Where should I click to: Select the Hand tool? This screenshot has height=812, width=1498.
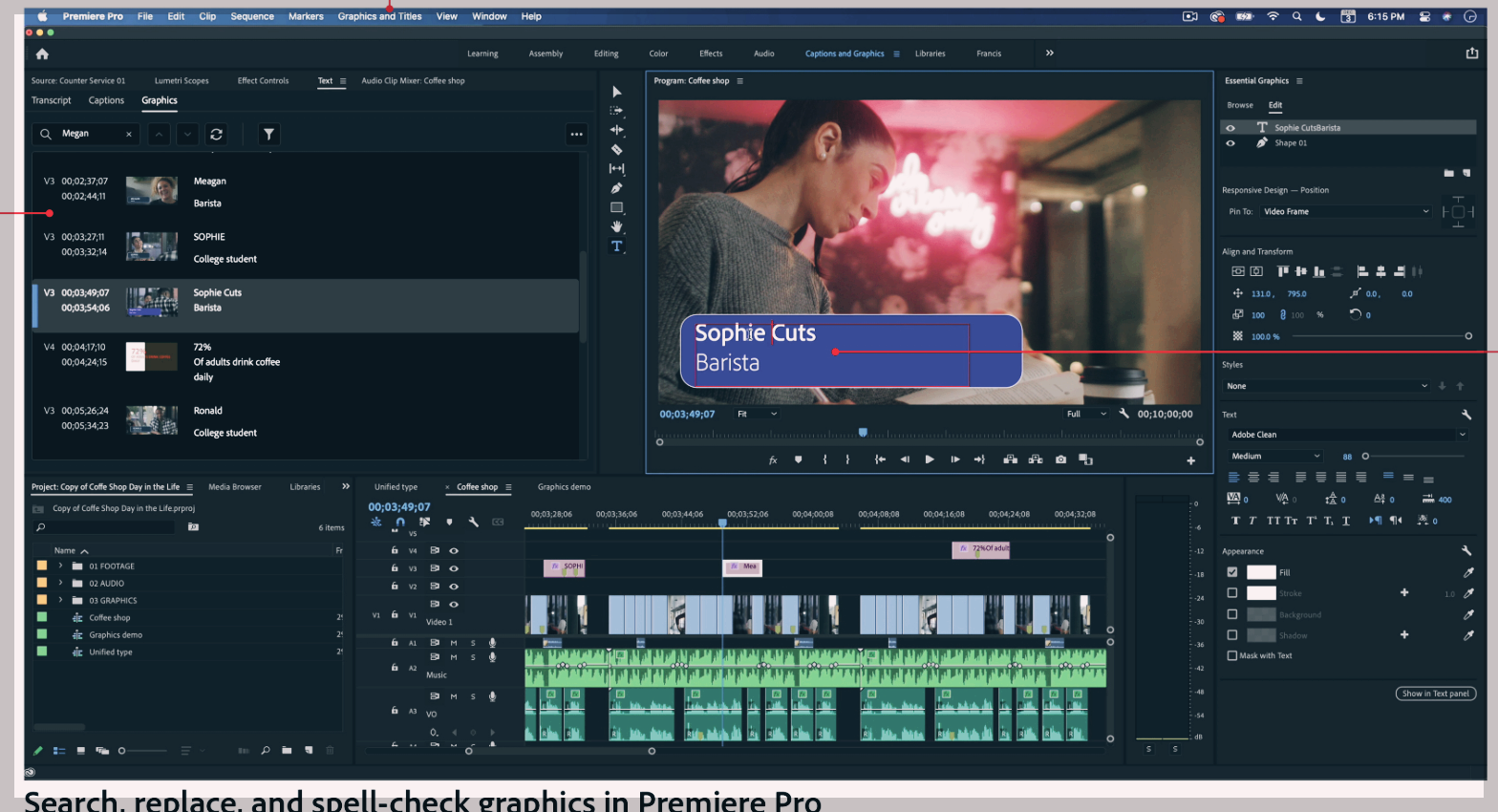tap(617, 226)
